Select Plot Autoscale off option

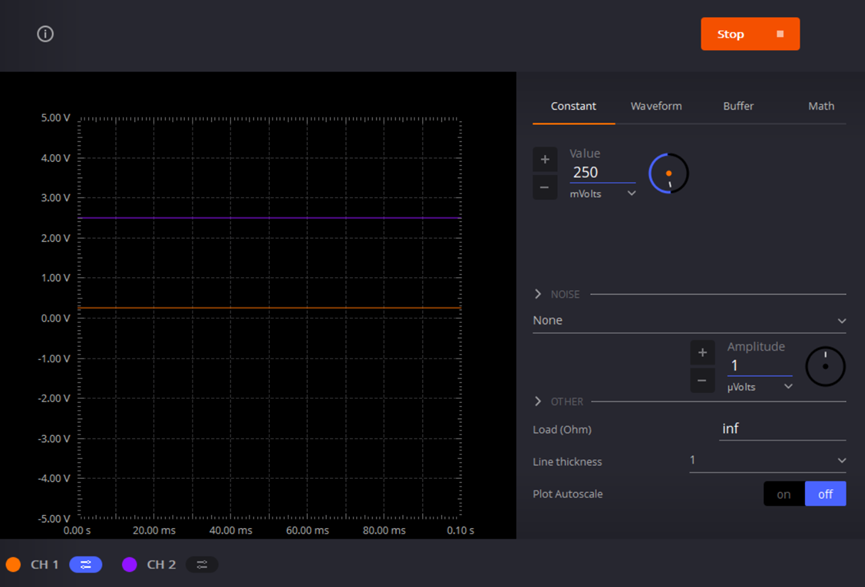[825, 494]
